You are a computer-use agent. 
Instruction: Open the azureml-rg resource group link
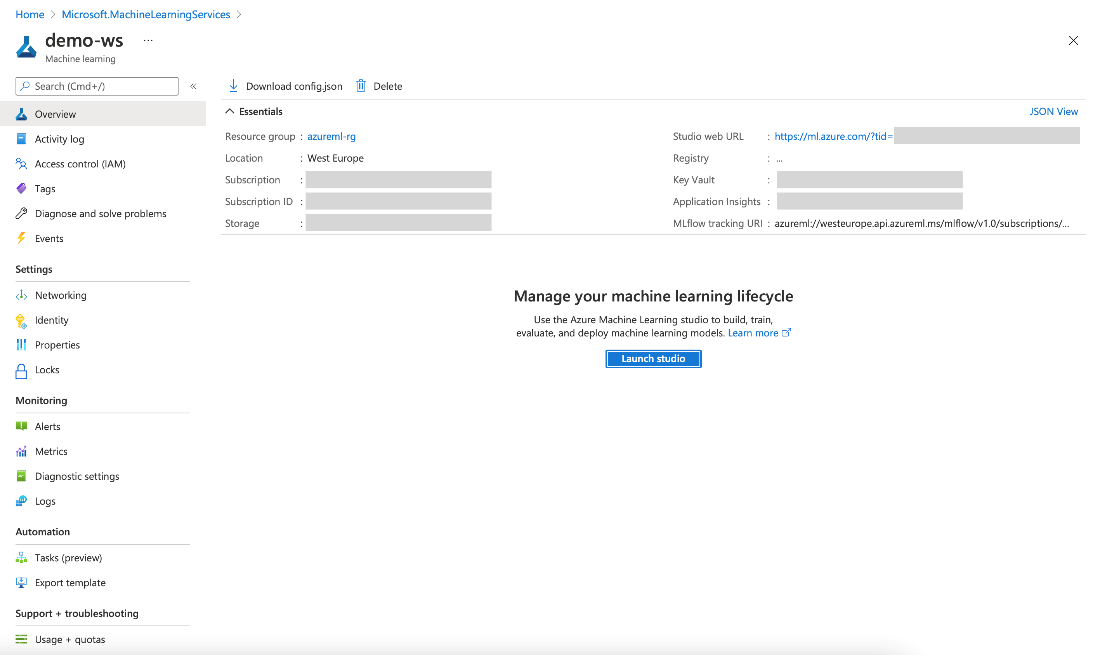coord(331,137)
